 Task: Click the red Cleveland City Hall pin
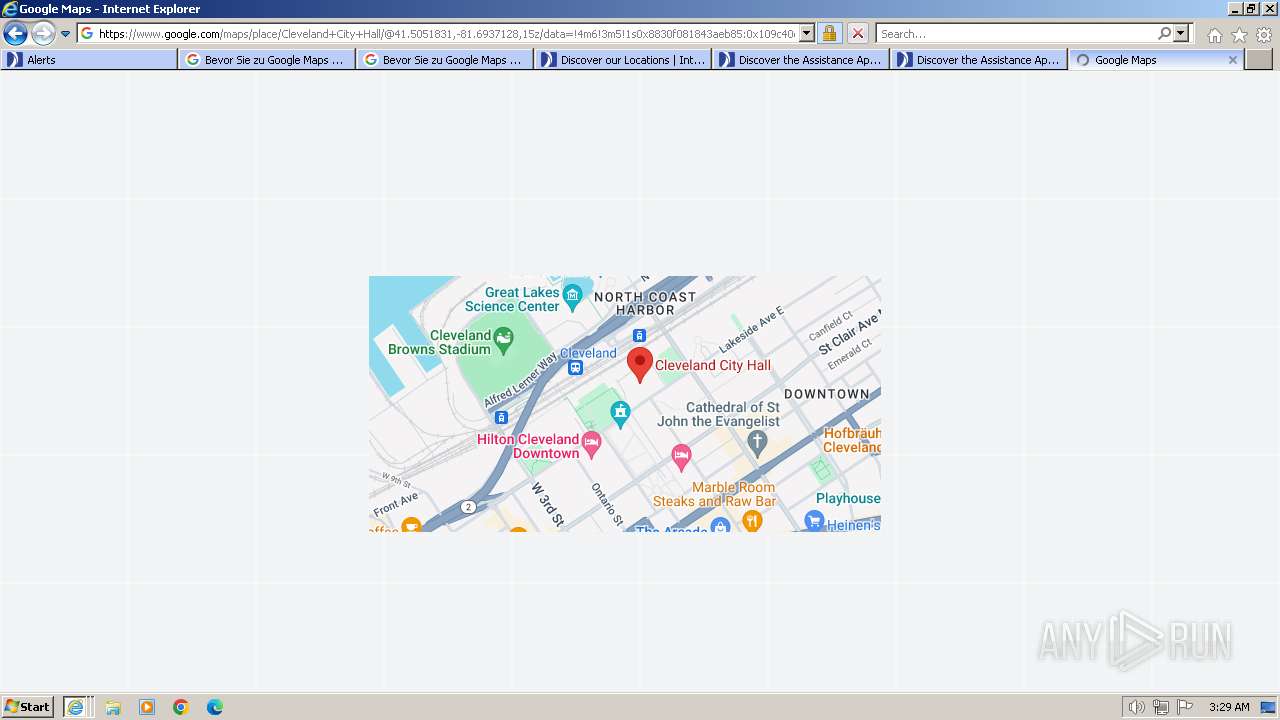(x=640, y=365)
